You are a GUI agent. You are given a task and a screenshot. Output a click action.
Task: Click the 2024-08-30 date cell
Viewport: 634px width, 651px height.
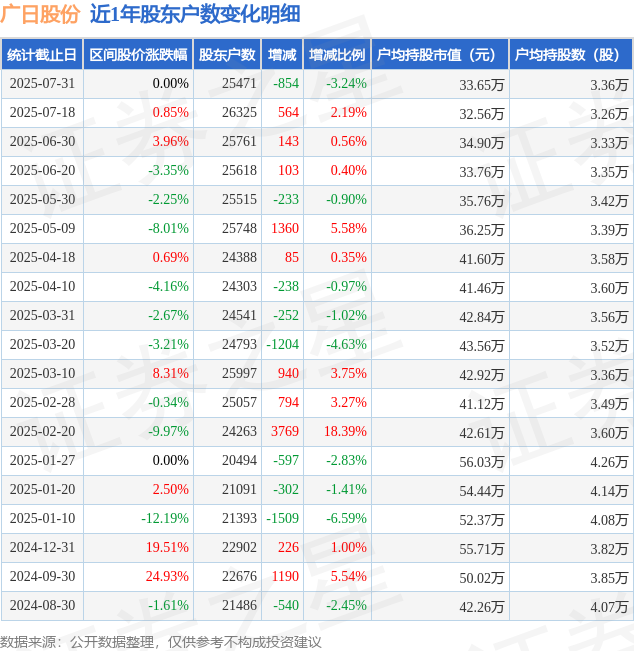pos(42,606)
